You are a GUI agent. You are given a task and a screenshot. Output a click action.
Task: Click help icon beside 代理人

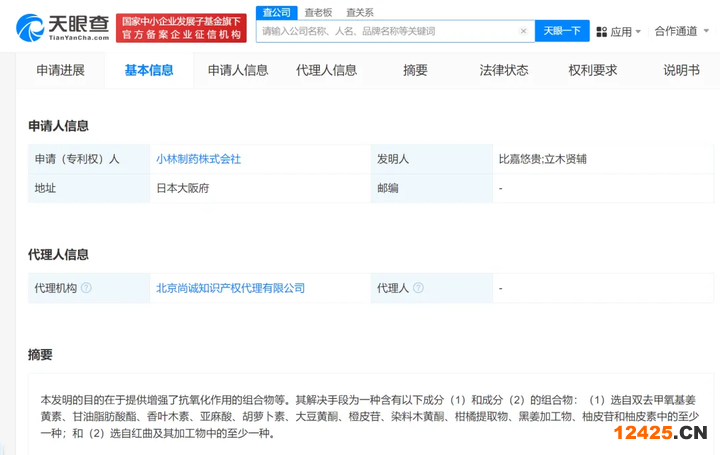pyautogui.click(x=417, y=288)
